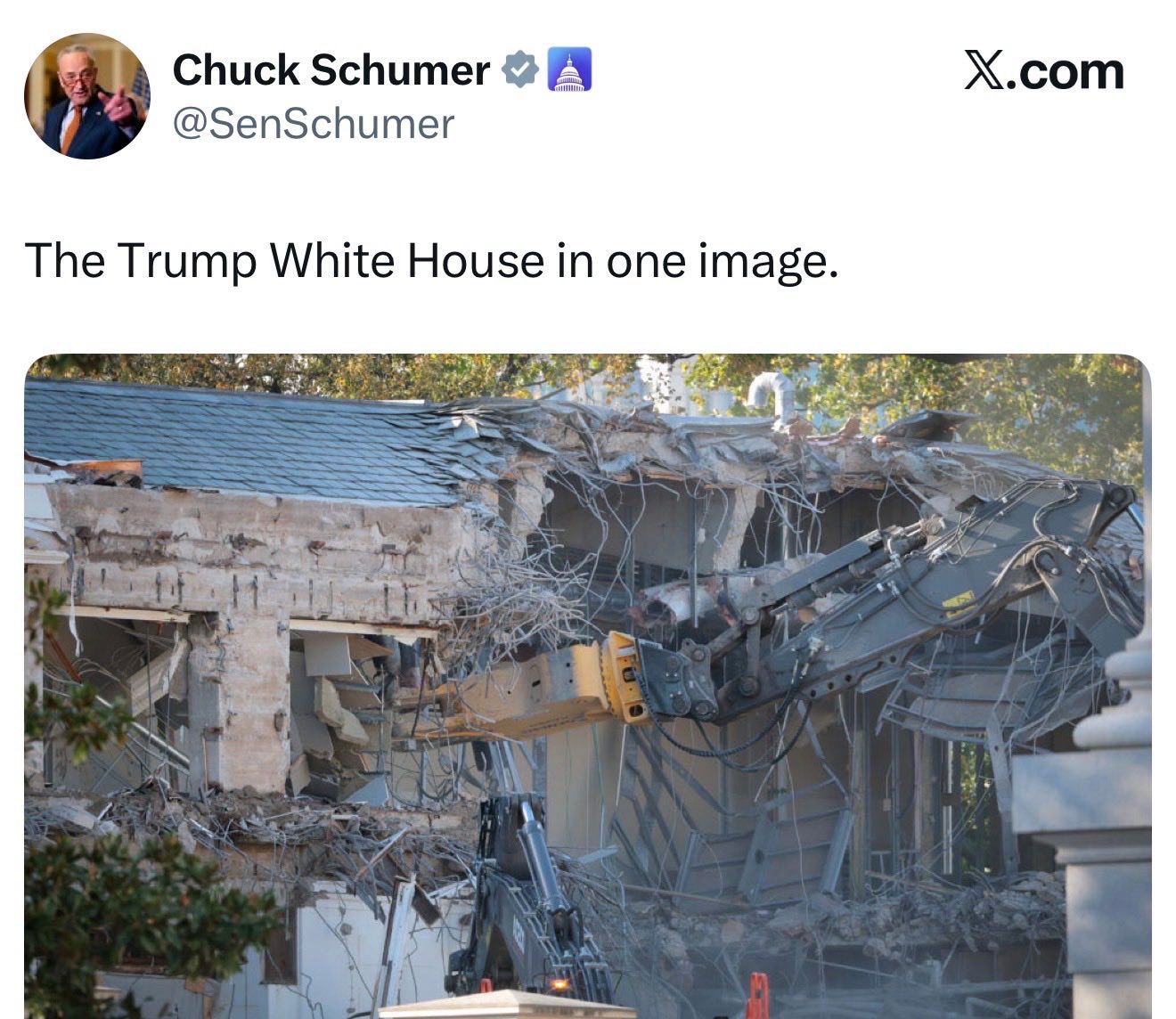Viewport: 1176px width, 1019px height.
Task: Visit the @SenSchumer handle link
Action: (x=313, y=124)
